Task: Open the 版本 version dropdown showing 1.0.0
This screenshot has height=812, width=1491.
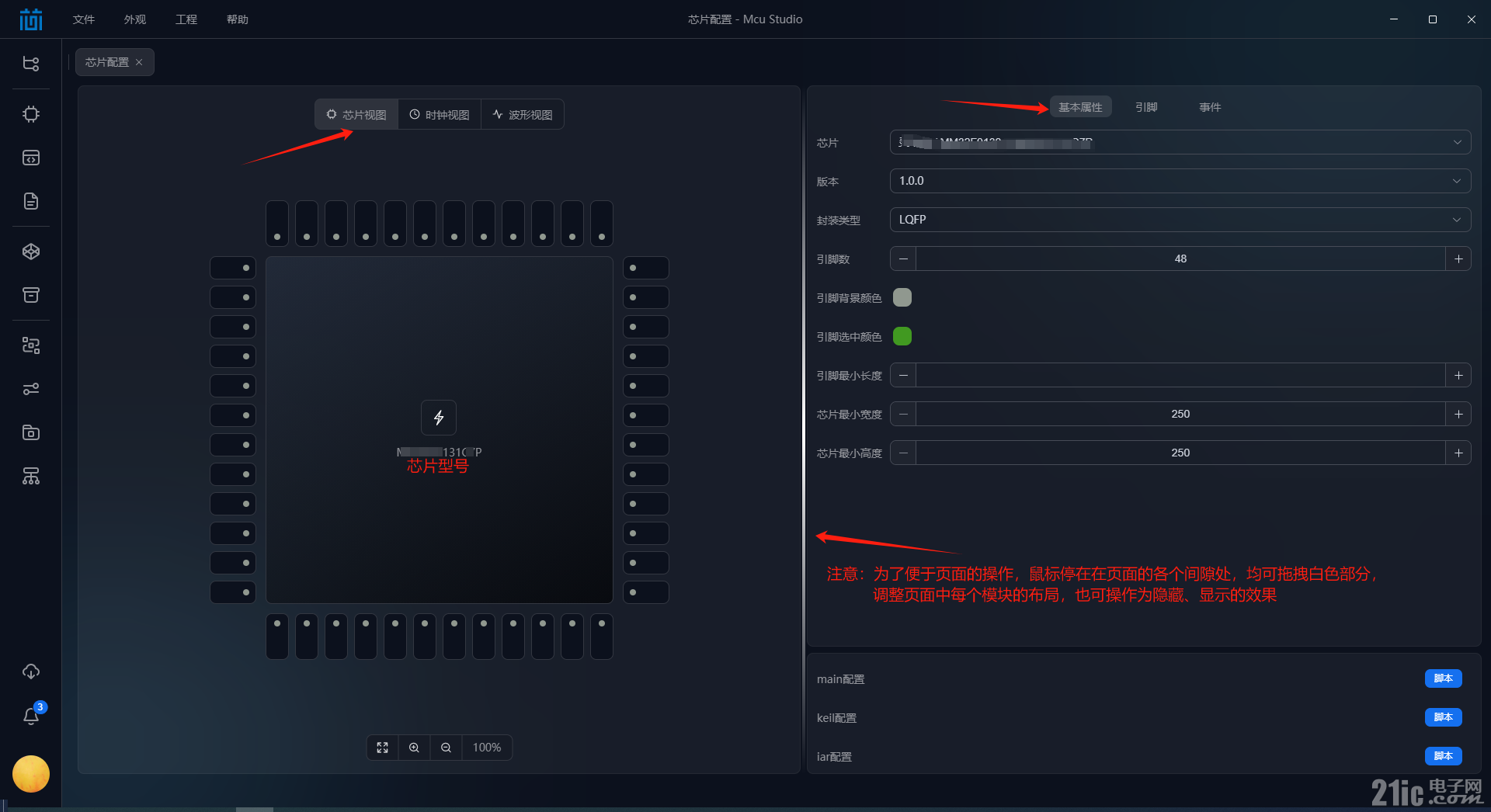Action: (x=1457, y=180)
